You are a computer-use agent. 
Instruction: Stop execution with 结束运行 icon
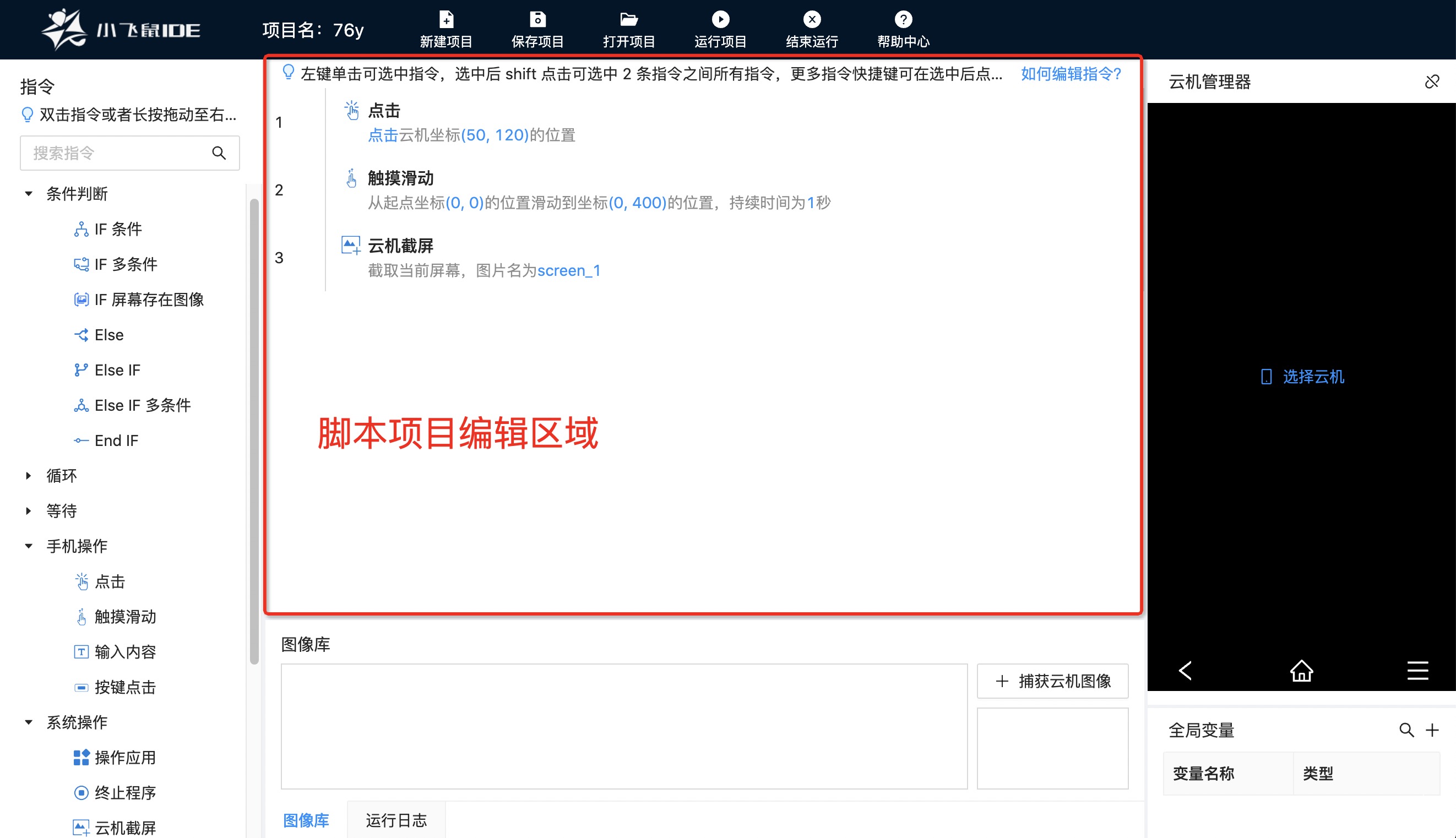coord(812,20)
